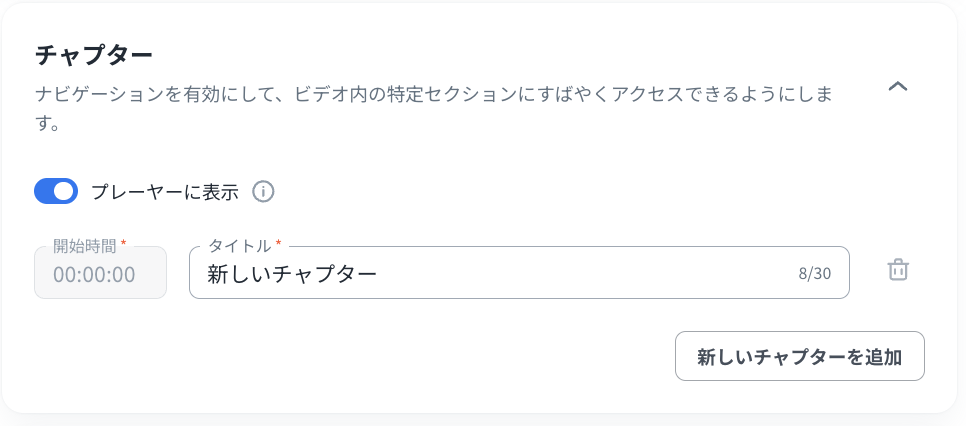This screenshot has height=426, width=966.
Task: Click the 開始時間 field showing 00:00:00
Action: pyautogui.click(x=100, y=273)
